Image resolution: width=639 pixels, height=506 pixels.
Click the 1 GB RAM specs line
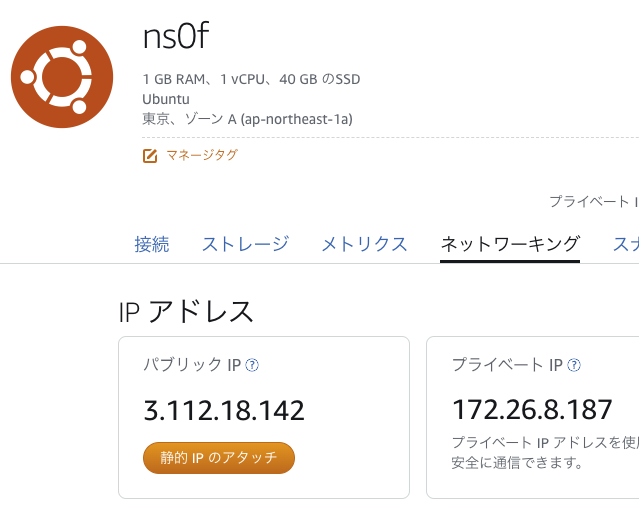tap(251, 79)
